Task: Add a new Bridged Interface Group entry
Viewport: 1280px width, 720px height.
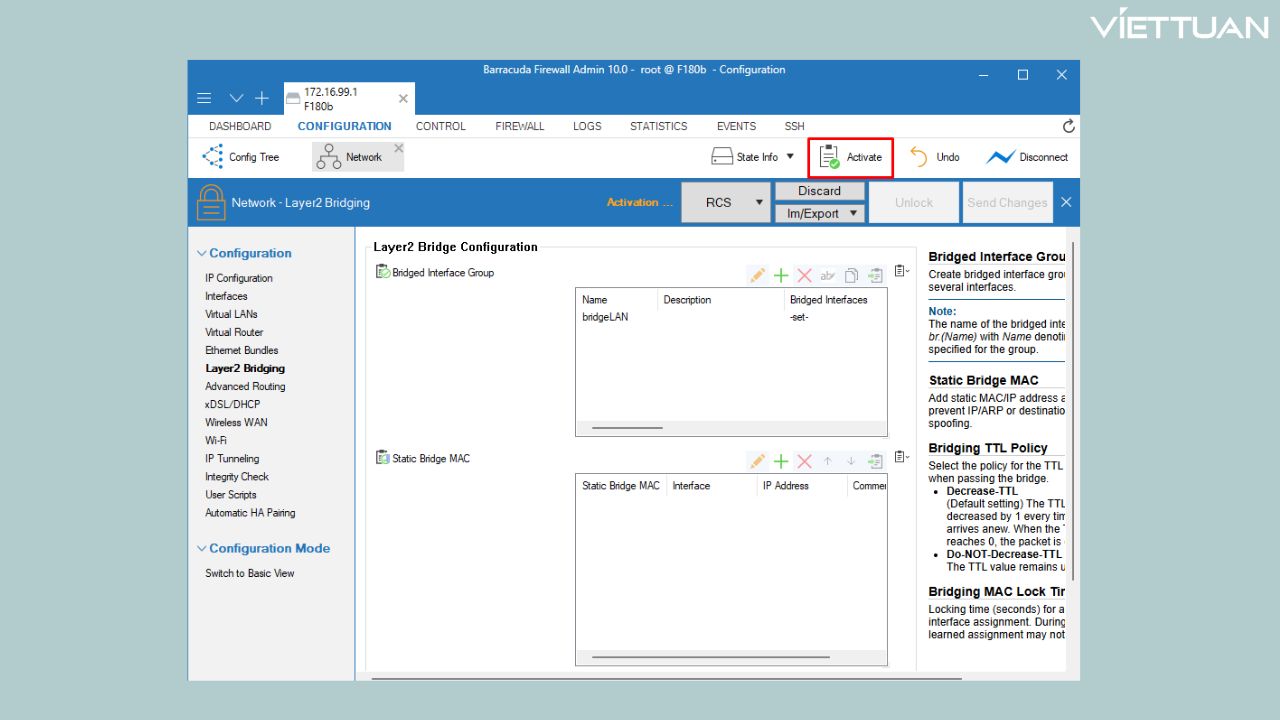Action: [781, 276]
